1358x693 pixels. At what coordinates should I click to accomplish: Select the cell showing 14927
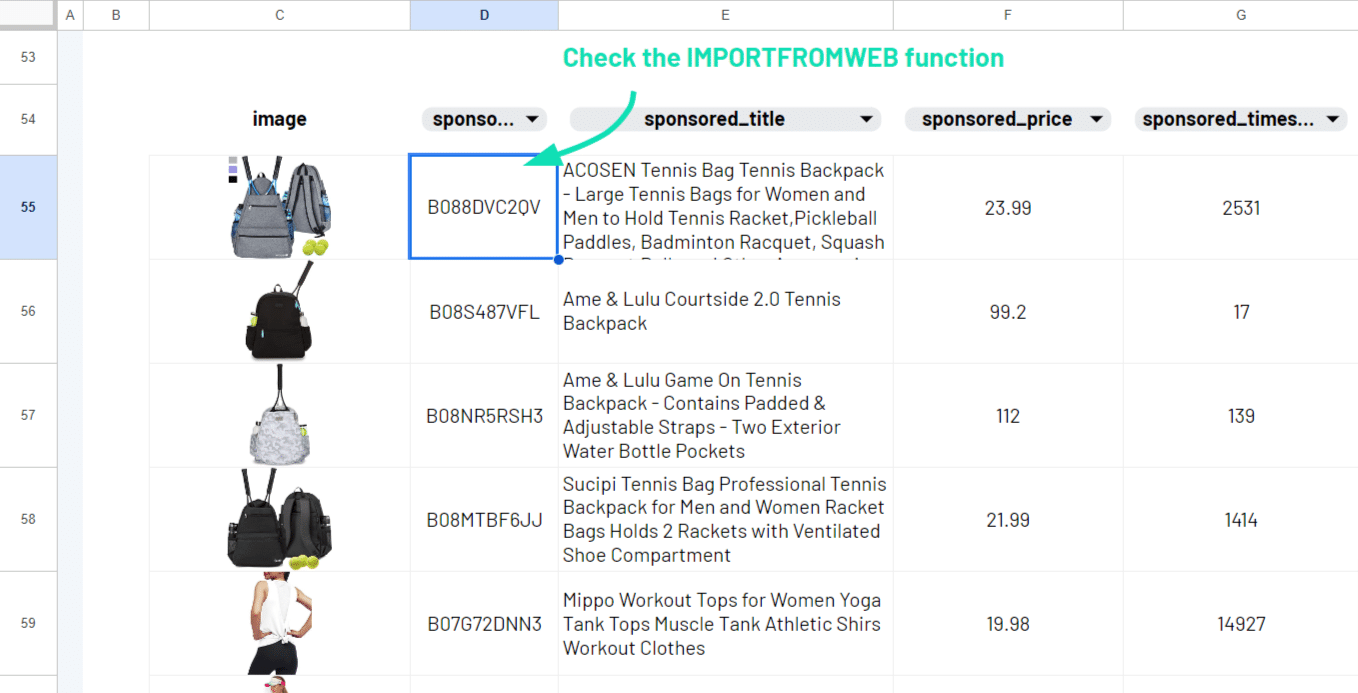point(1240,624)
